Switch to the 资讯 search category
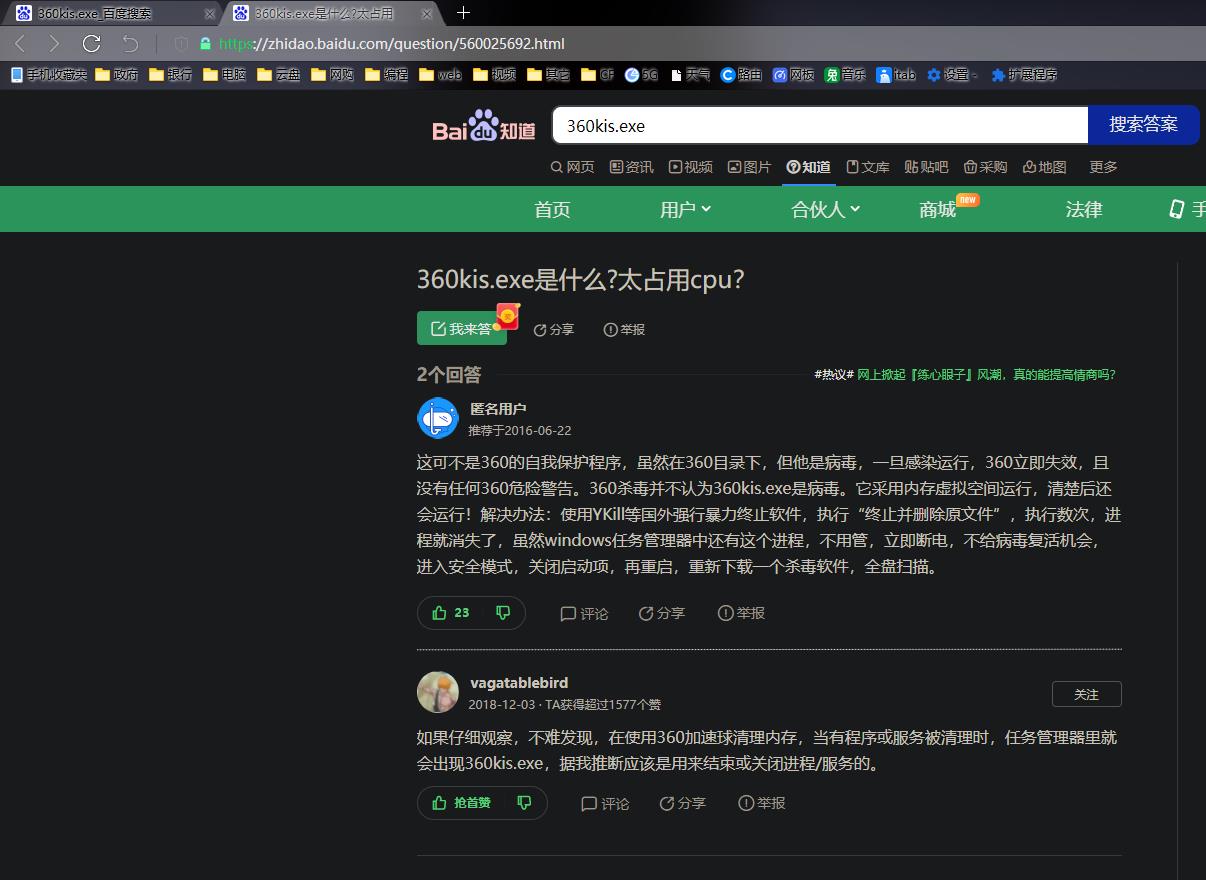 tap(632, 167)
